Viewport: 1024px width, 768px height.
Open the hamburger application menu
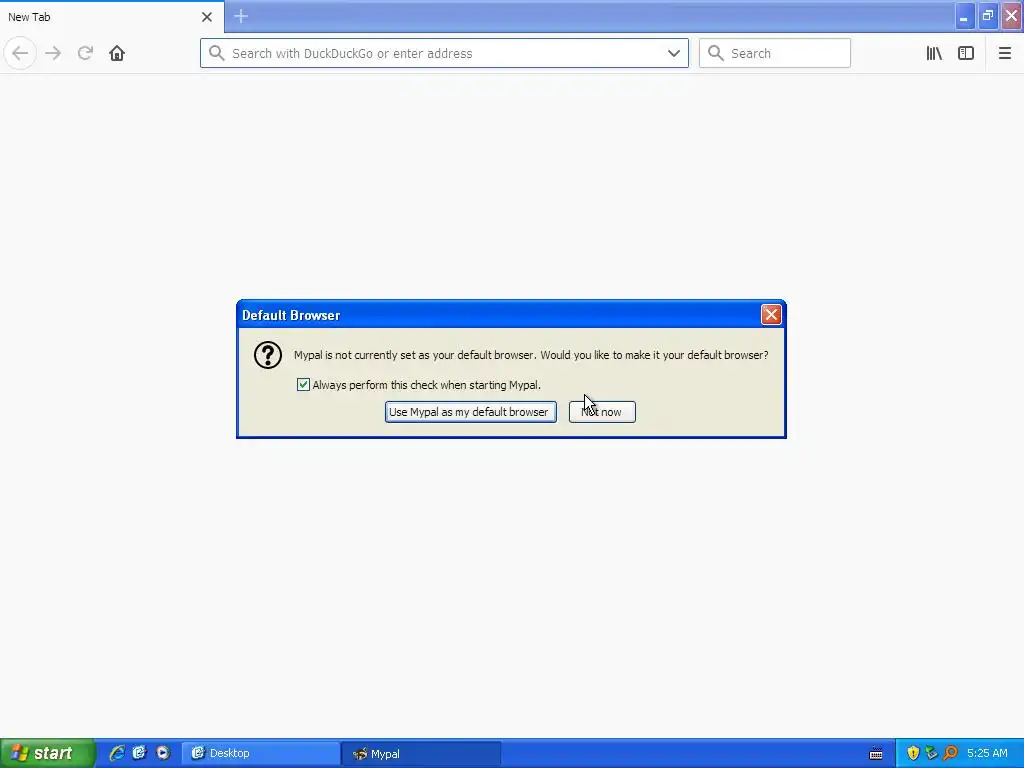point(1004,53)
